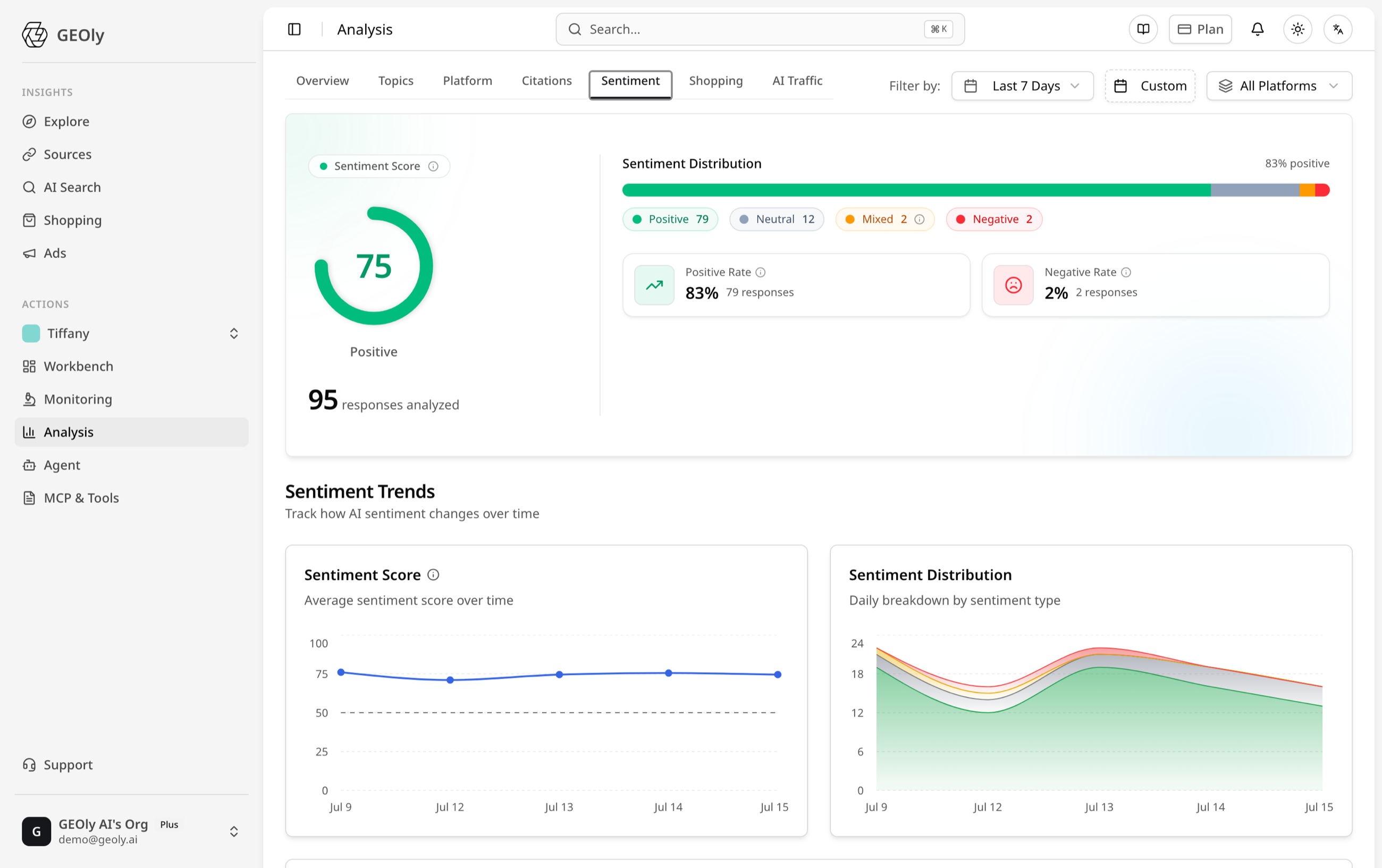
Task: Expand the Tiffany brand switcher
Action: (x=131, y=333)
